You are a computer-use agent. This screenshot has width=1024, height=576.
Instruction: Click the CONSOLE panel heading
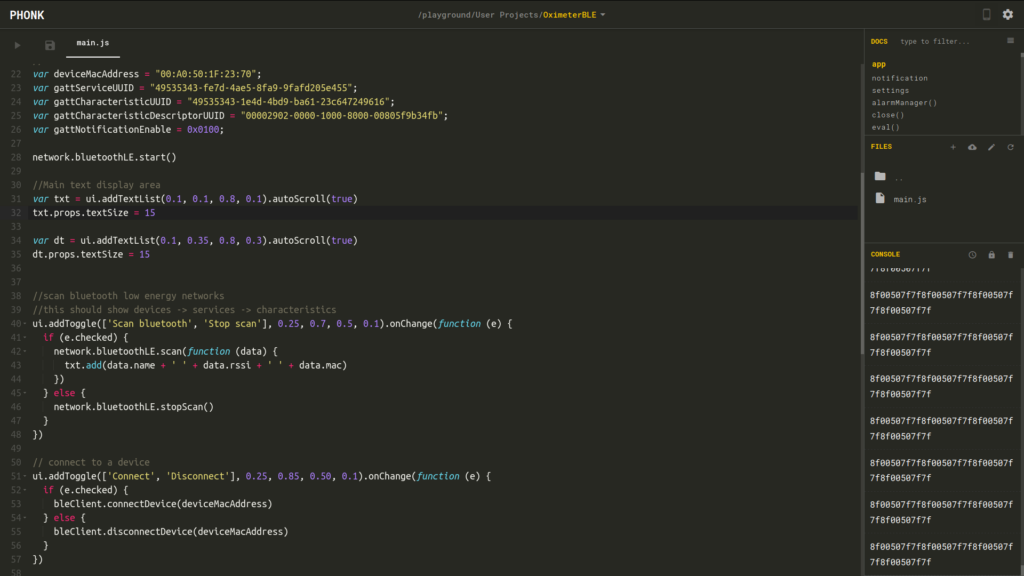(x=885, y=255)
